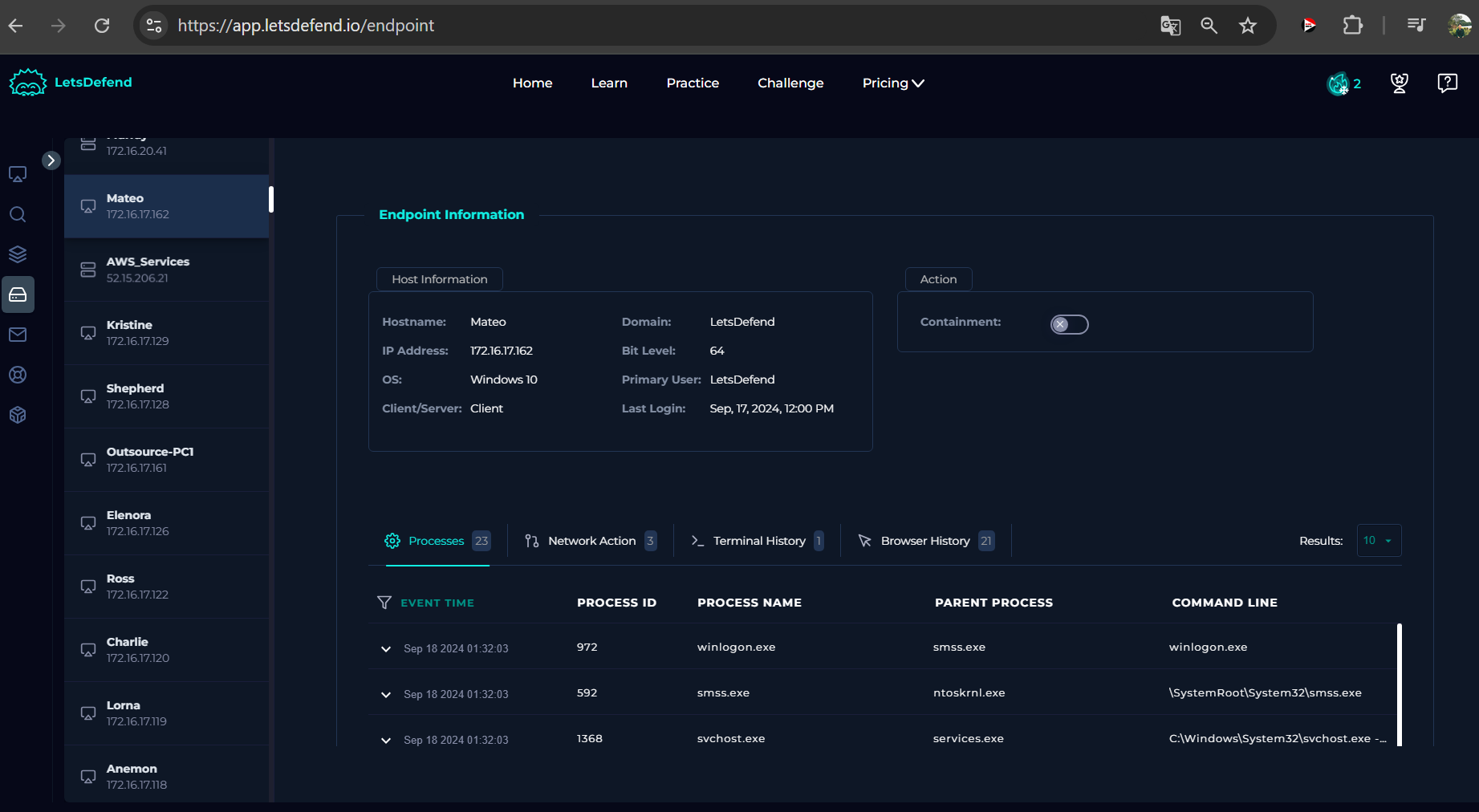The image size is (1479, 812).
Task: Open the layers stack sidebar icon
Action: click(18, 254)
